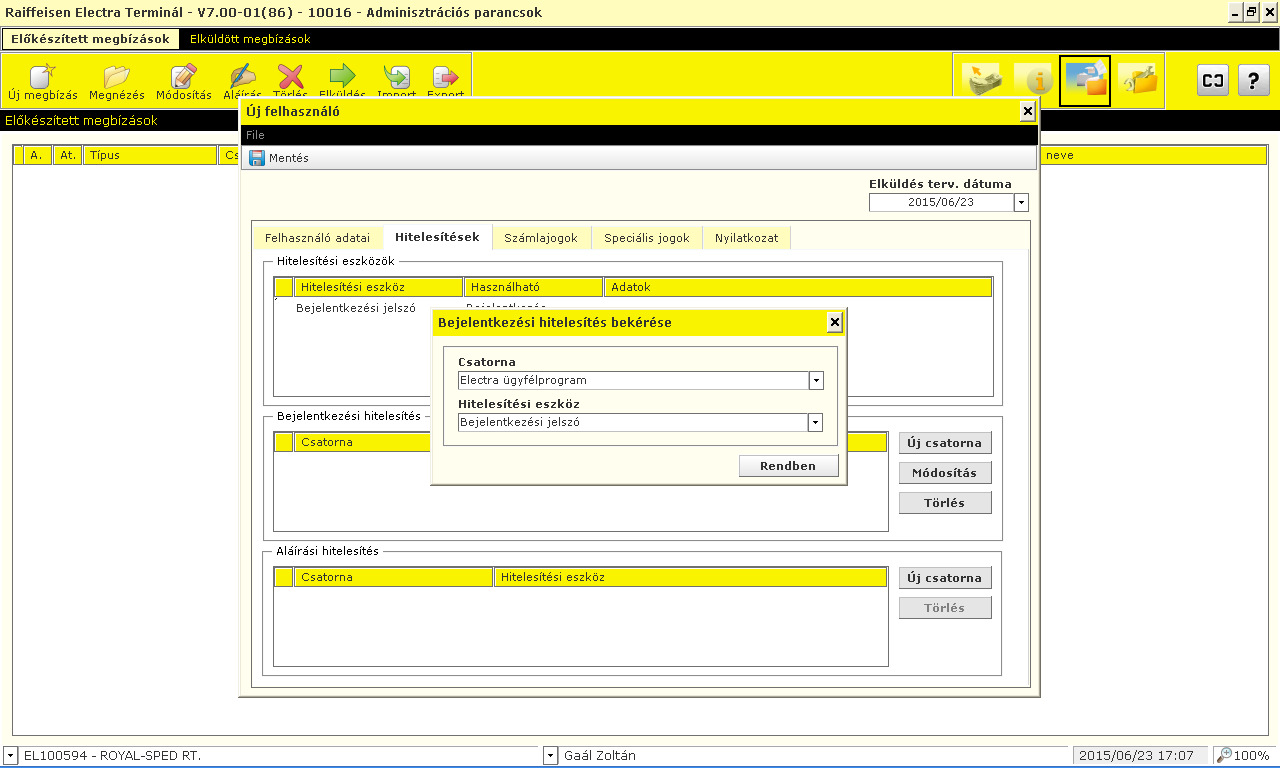Click Csatorna header in Bejelentkezési hitelesítés table

pos(362,442)
